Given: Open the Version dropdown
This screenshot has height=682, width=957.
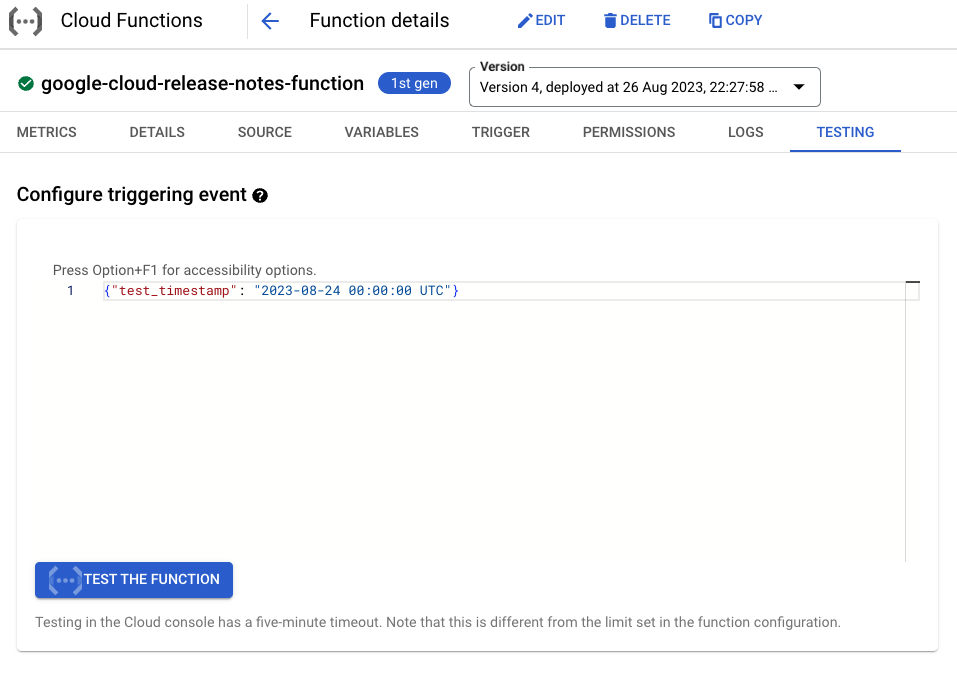Looking at the screenshot, I should 645,87.
